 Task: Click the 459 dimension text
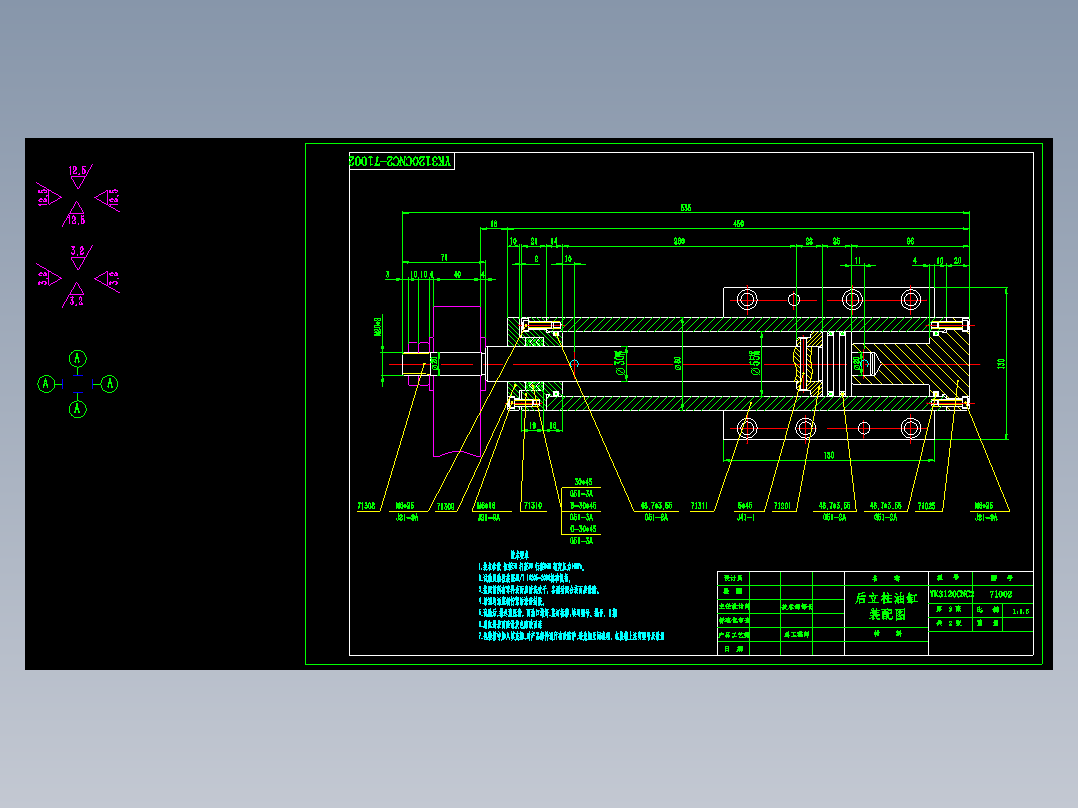[738, 223]
